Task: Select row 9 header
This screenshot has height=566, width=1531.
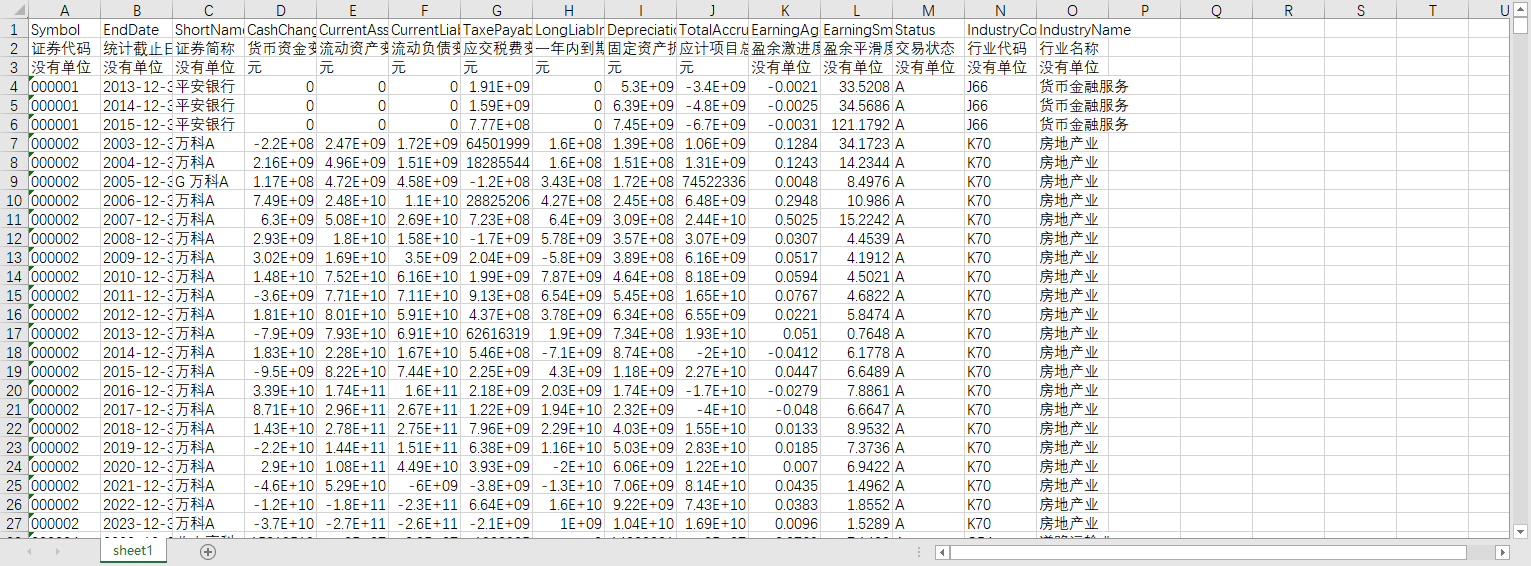Action: pyautogui.click(x=14, y=182)
